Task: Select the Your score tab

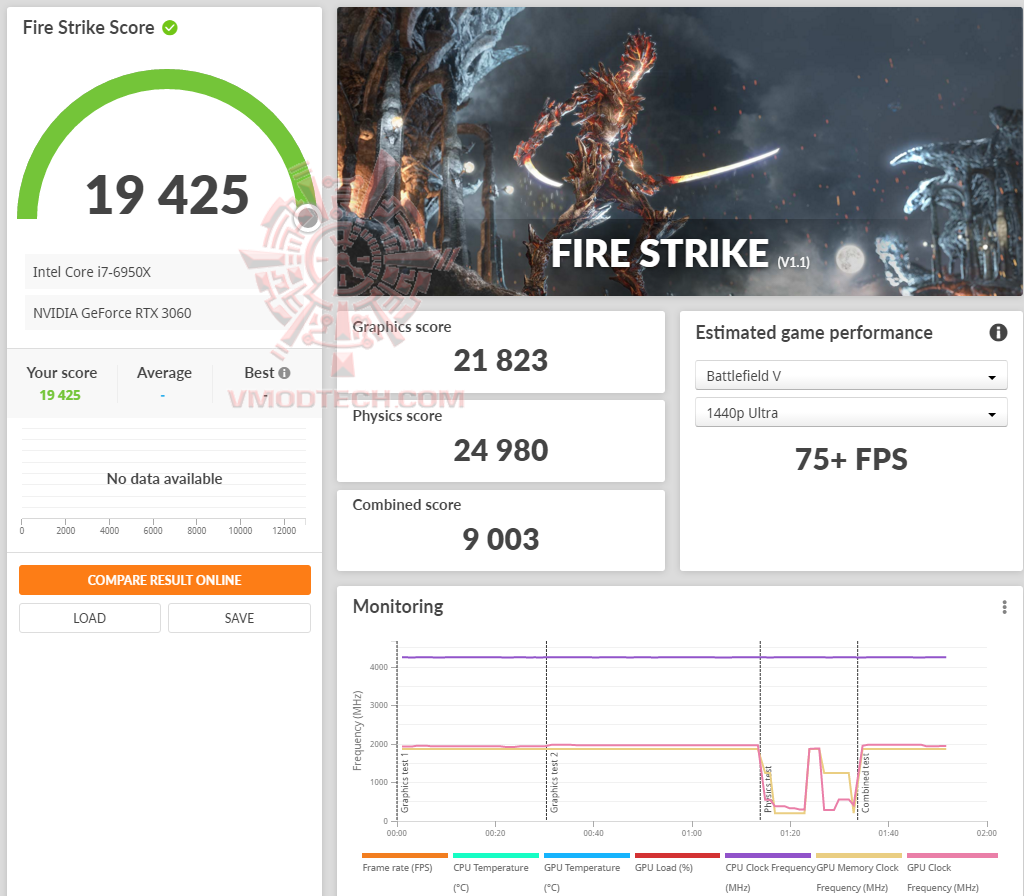Action: [62, 372]
